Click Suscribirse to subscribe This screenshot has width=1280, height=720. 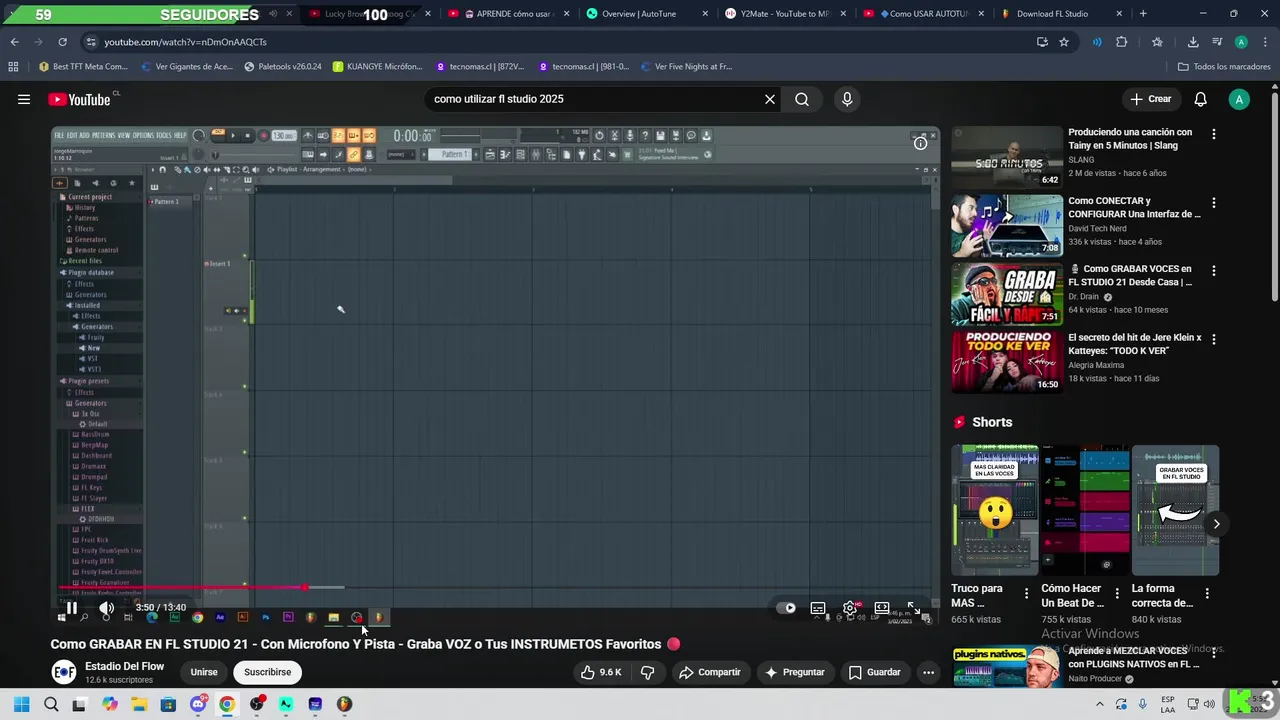point(268,672)
